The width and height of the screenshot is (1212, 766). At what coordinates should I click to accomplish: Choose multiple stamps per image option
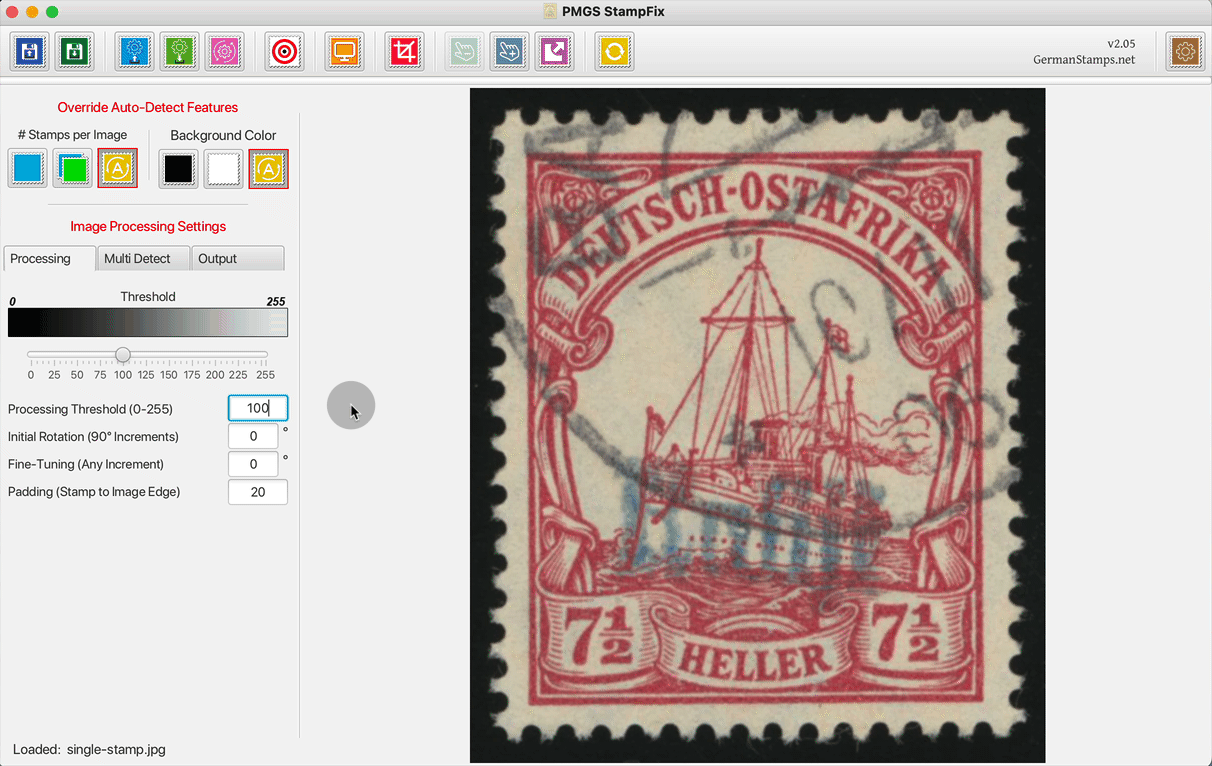pyautogui.click(x=73, y=169)
